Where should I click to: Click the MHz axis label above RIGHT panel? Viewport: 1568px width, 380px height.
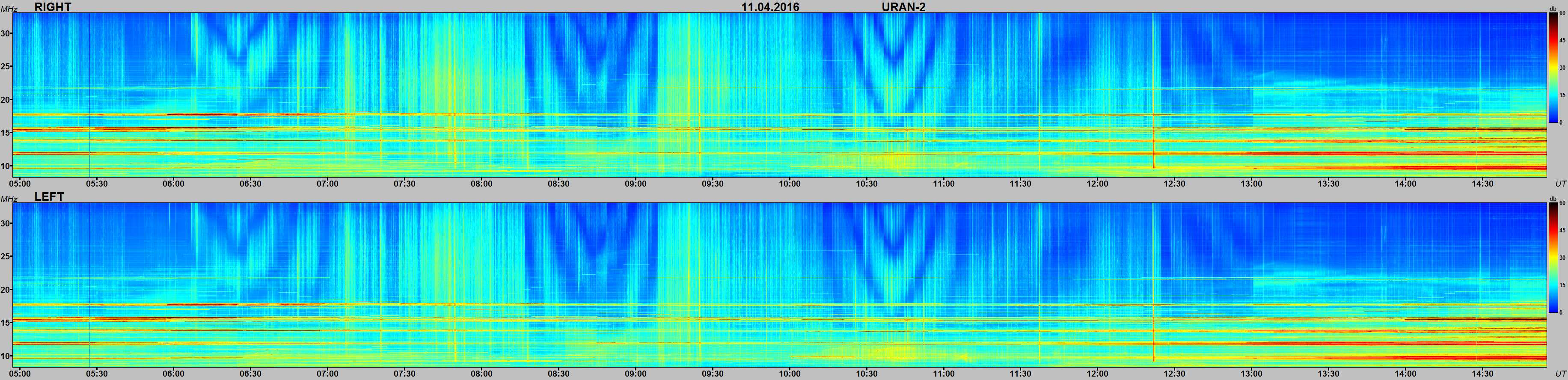[9, 9]
